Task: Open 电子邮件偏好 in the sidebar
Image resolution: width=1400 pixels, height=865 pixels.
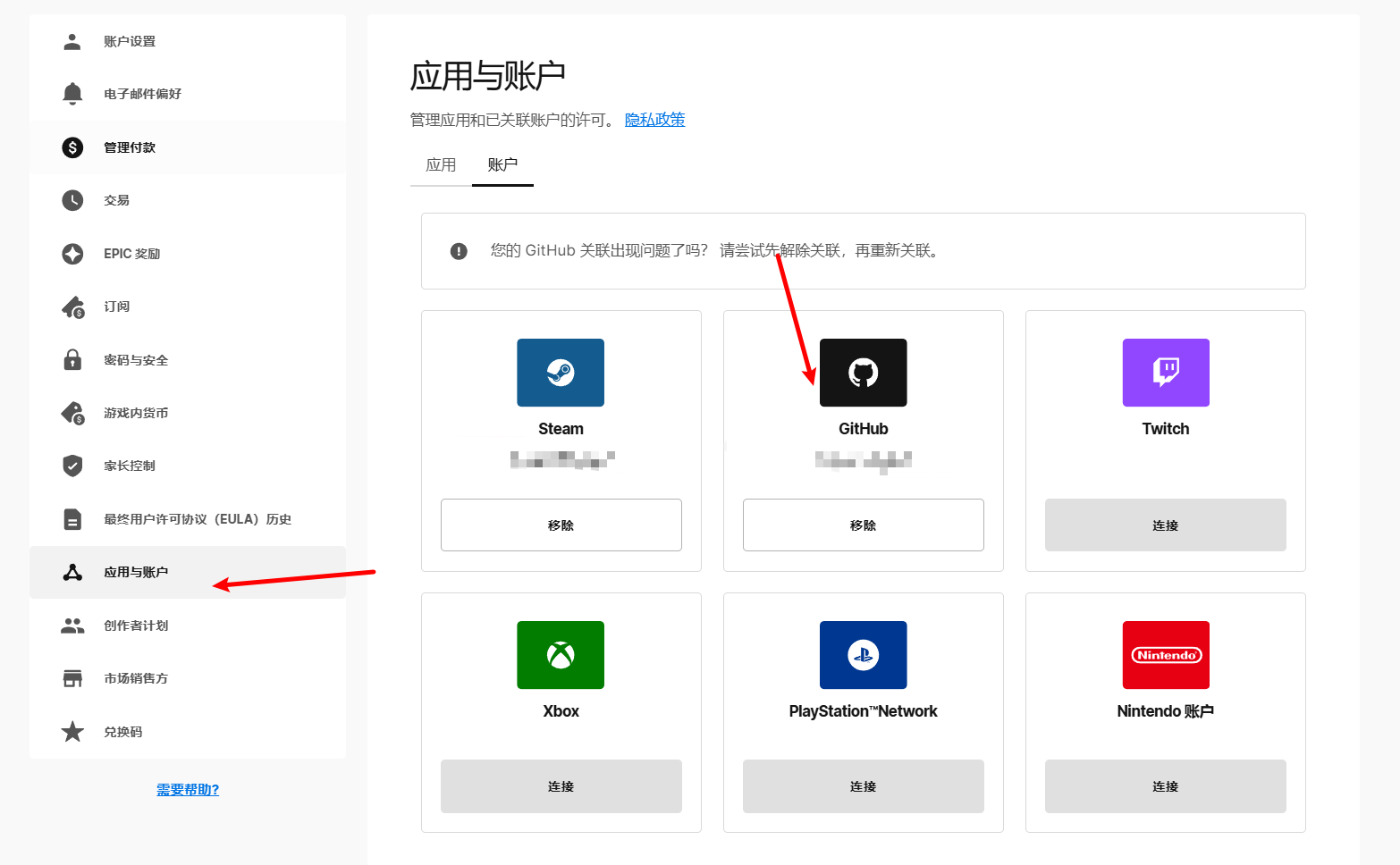Action: tap(188, 94)
